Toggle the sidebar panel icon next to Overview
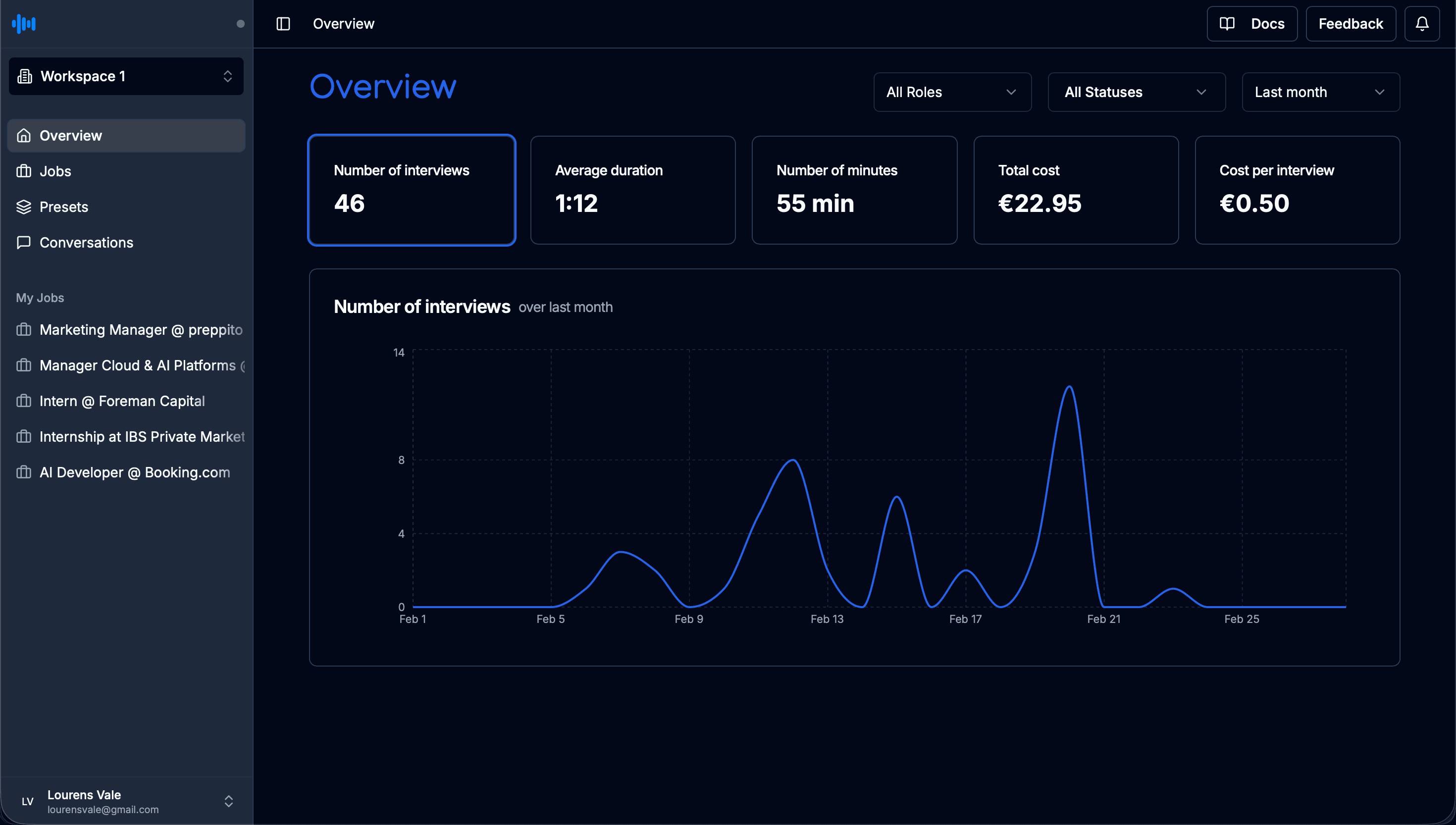This screenshot has width=1456, height=825. 283,24
